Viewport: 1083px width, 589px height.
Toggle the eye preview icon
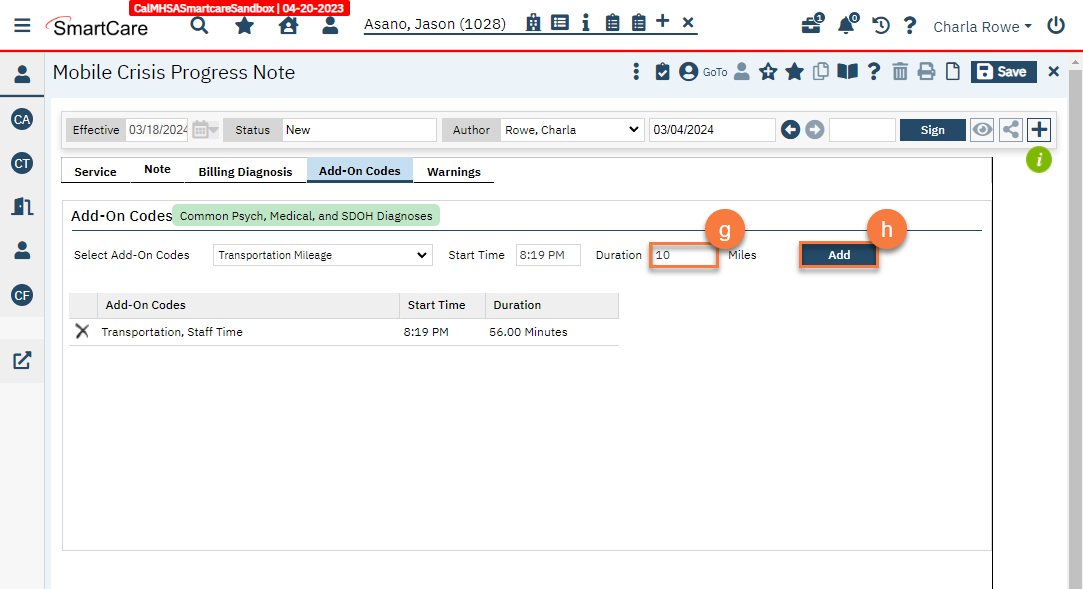tap(982, 130)
